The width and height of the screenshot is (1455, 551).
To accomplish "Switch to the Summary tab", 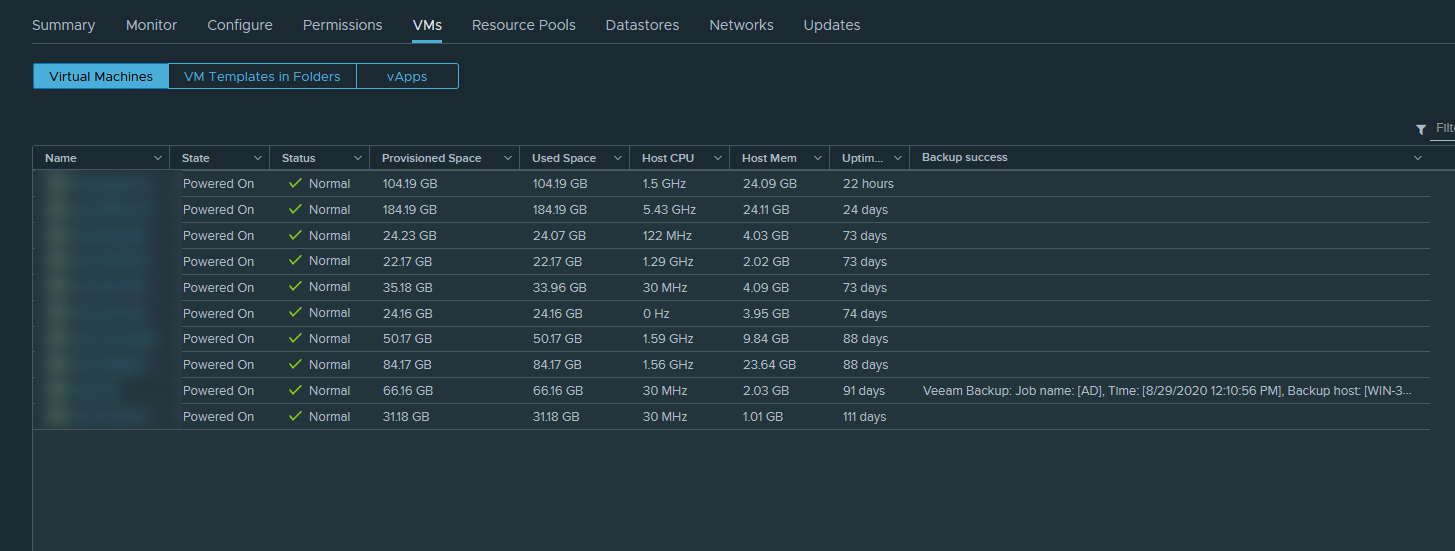I will 63,25.
